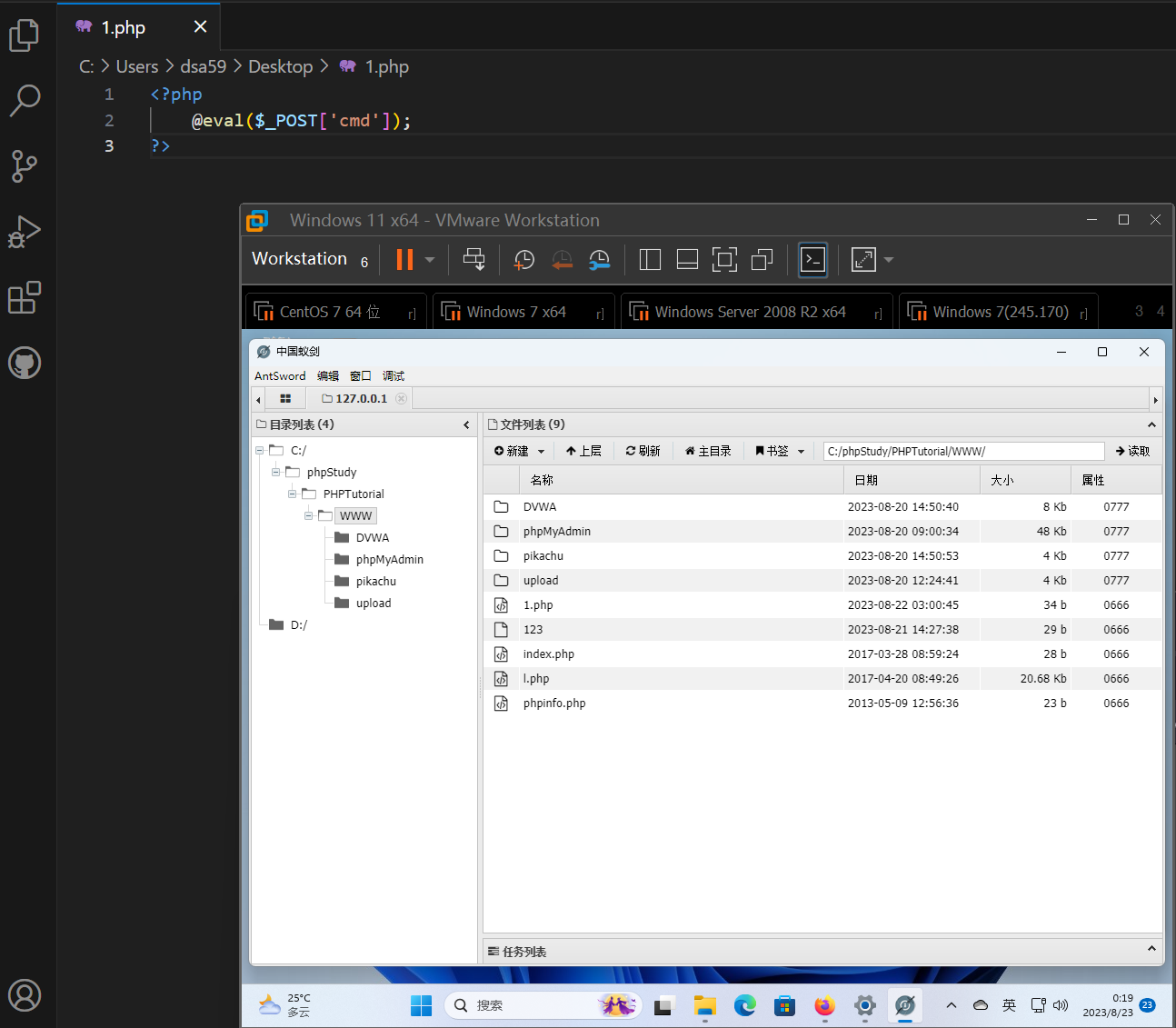Collapse the 文件列表 file panel

(x=1151, y=424)
